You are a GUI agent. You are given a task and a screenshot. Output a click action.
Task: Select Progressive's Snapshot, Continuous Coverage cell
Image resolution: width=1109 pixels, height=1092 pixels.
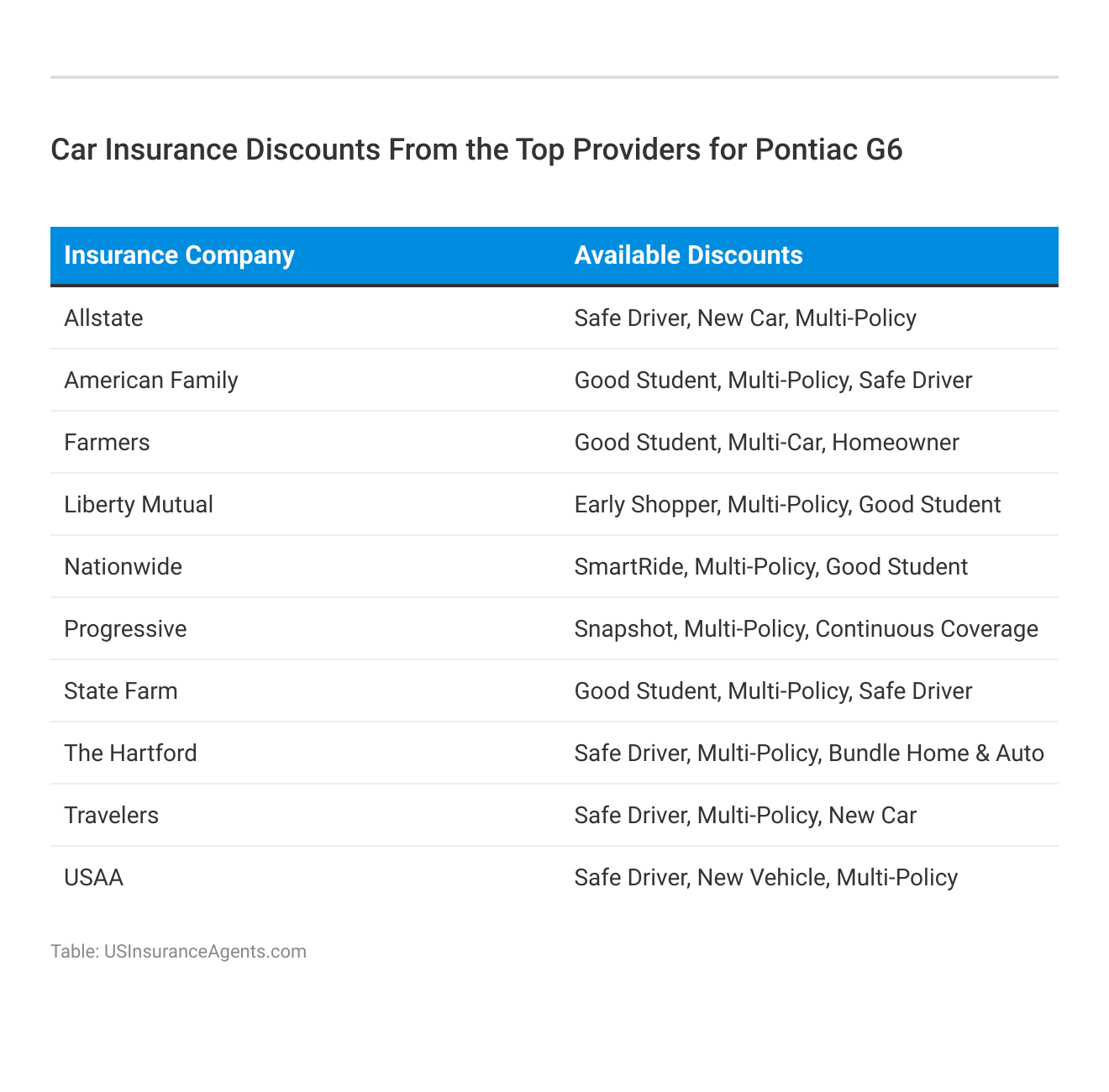click(x=806, y=628)
